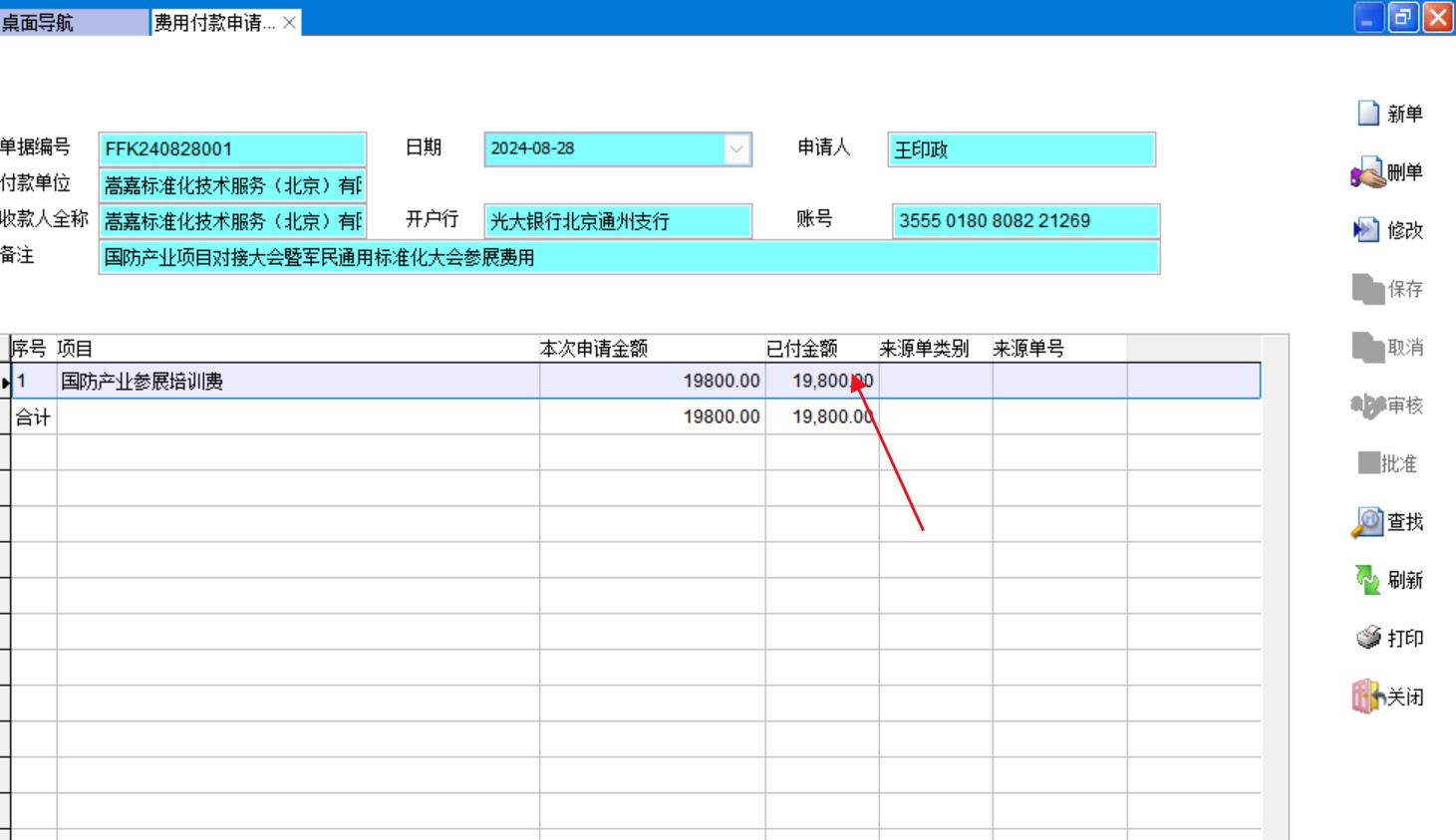Click the restore window button in title bar
The width and height of the screenshot is (1456, 840).
coord(1402,18)
